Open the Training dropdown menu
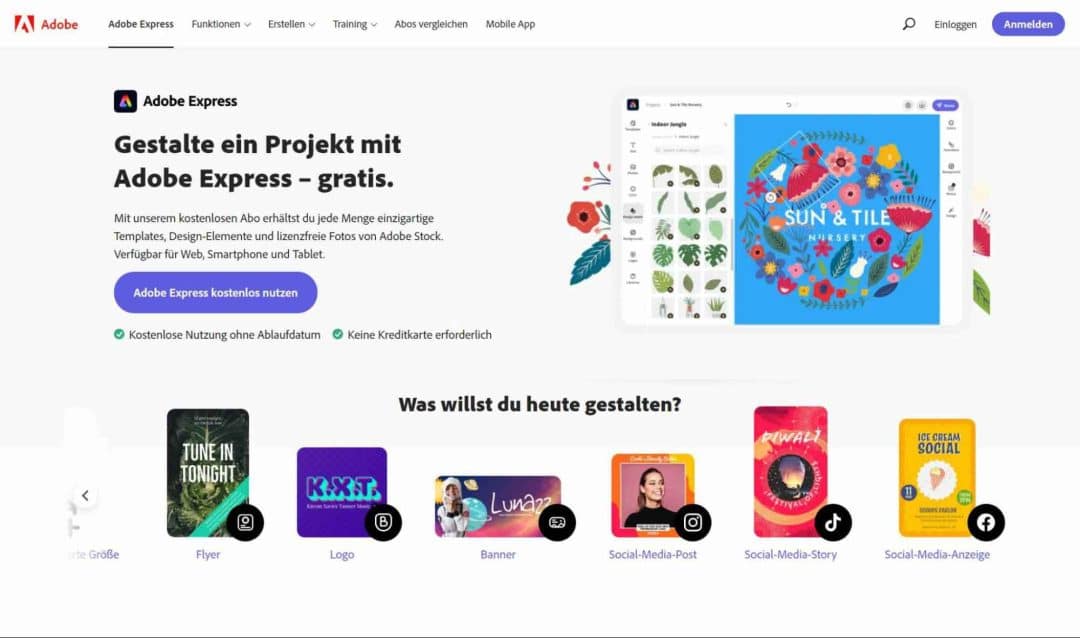Image resolution: width=1080 pixels, height=638 pixels. (355, 24)
